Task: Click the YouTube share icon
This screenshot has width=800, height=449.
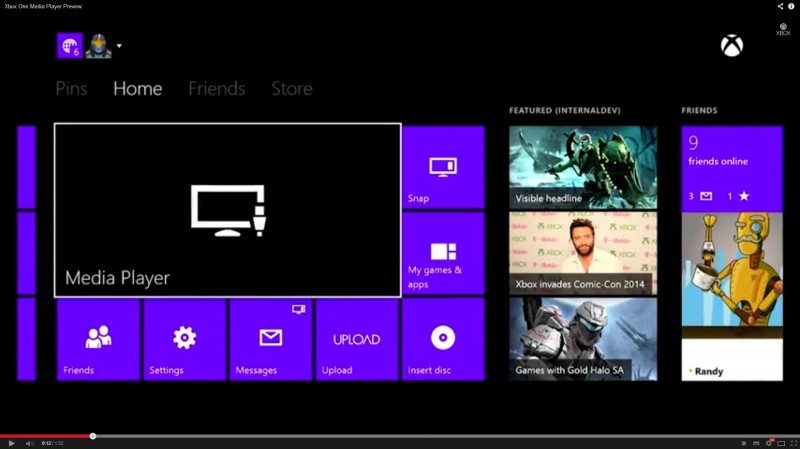Action: tap(780, 6)
